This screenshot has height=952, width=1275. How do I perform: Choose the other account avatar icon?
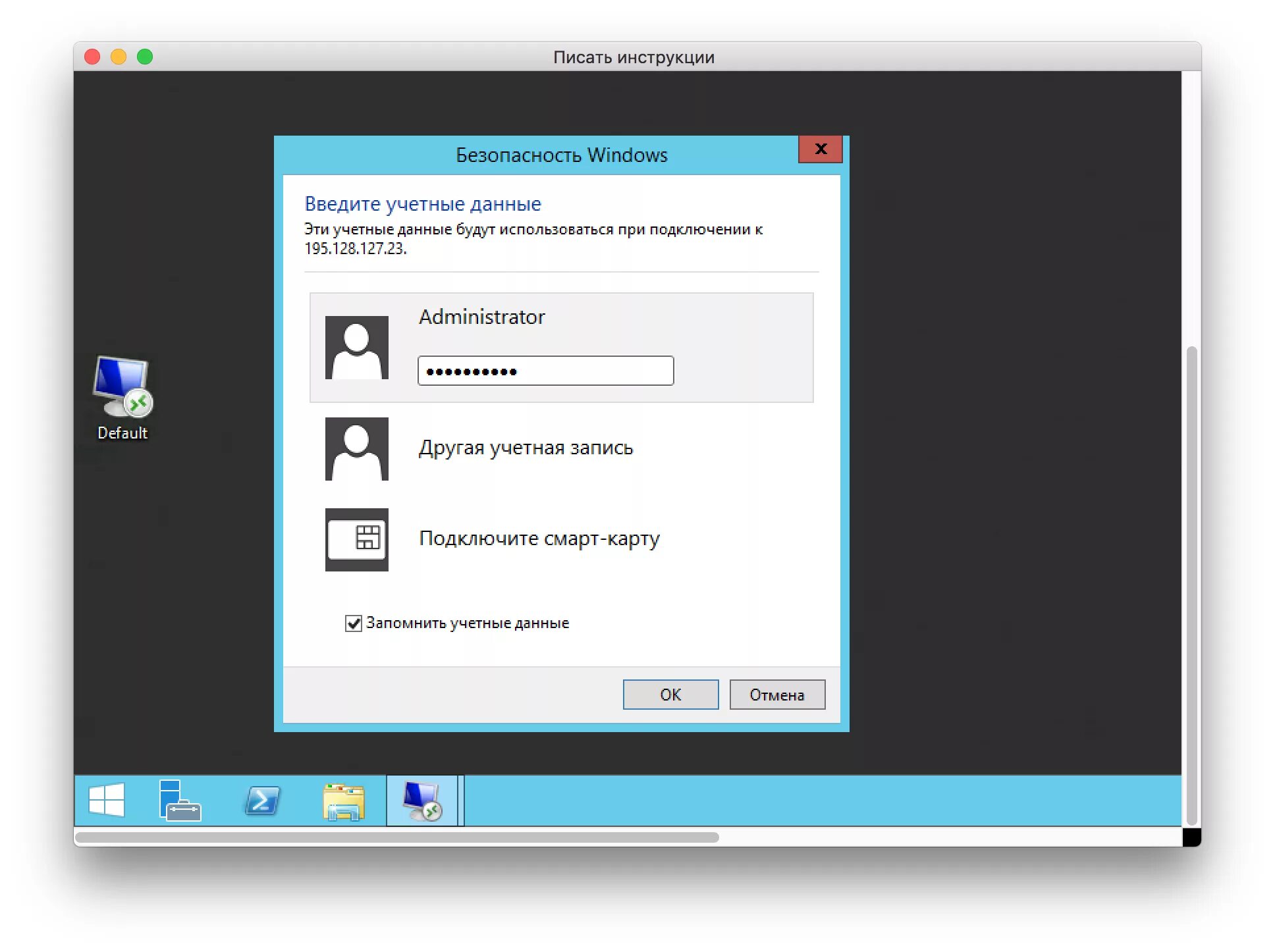[x=357, y=449]
